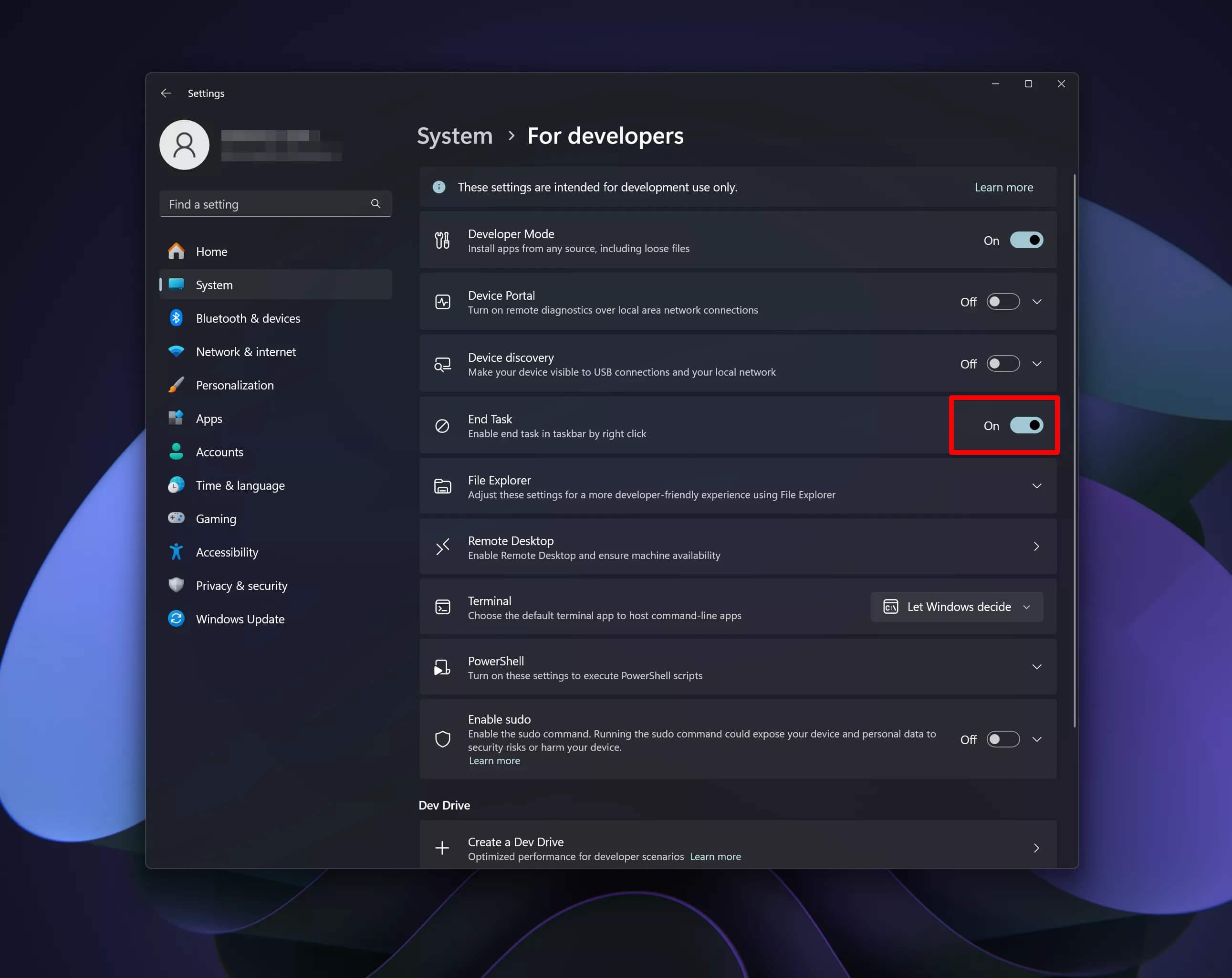Click the user profile avatar
Image resolution: width=1232 pixels, height=978 pixels.
click(184, 145)
